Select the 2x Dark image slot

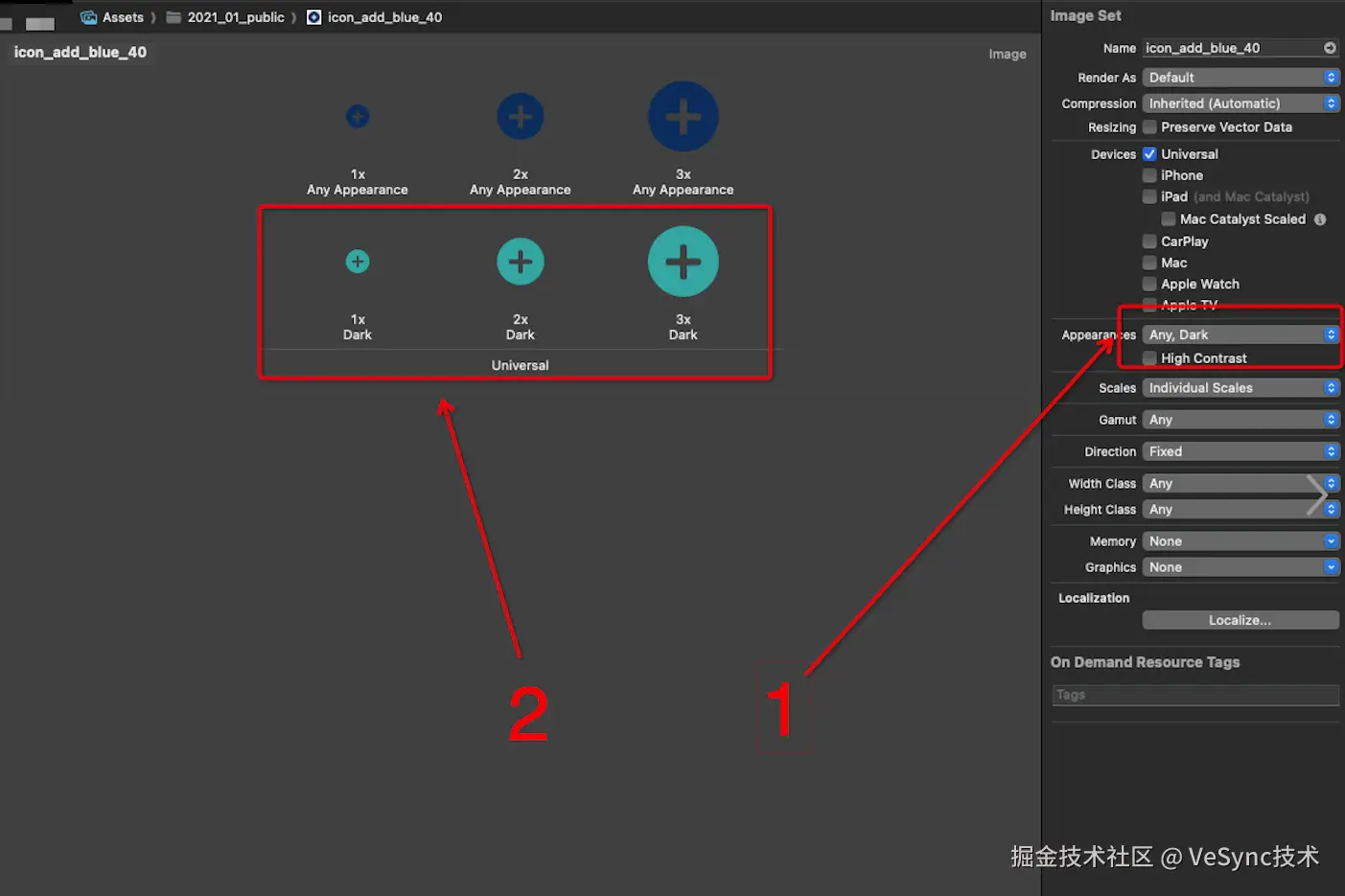(x=521, y=262)
